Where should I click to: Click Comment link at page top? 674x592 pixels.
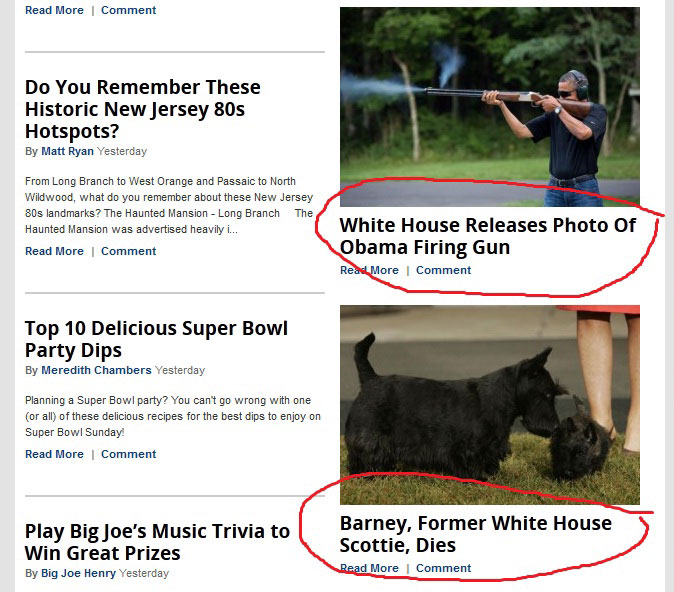click(129, 10)
